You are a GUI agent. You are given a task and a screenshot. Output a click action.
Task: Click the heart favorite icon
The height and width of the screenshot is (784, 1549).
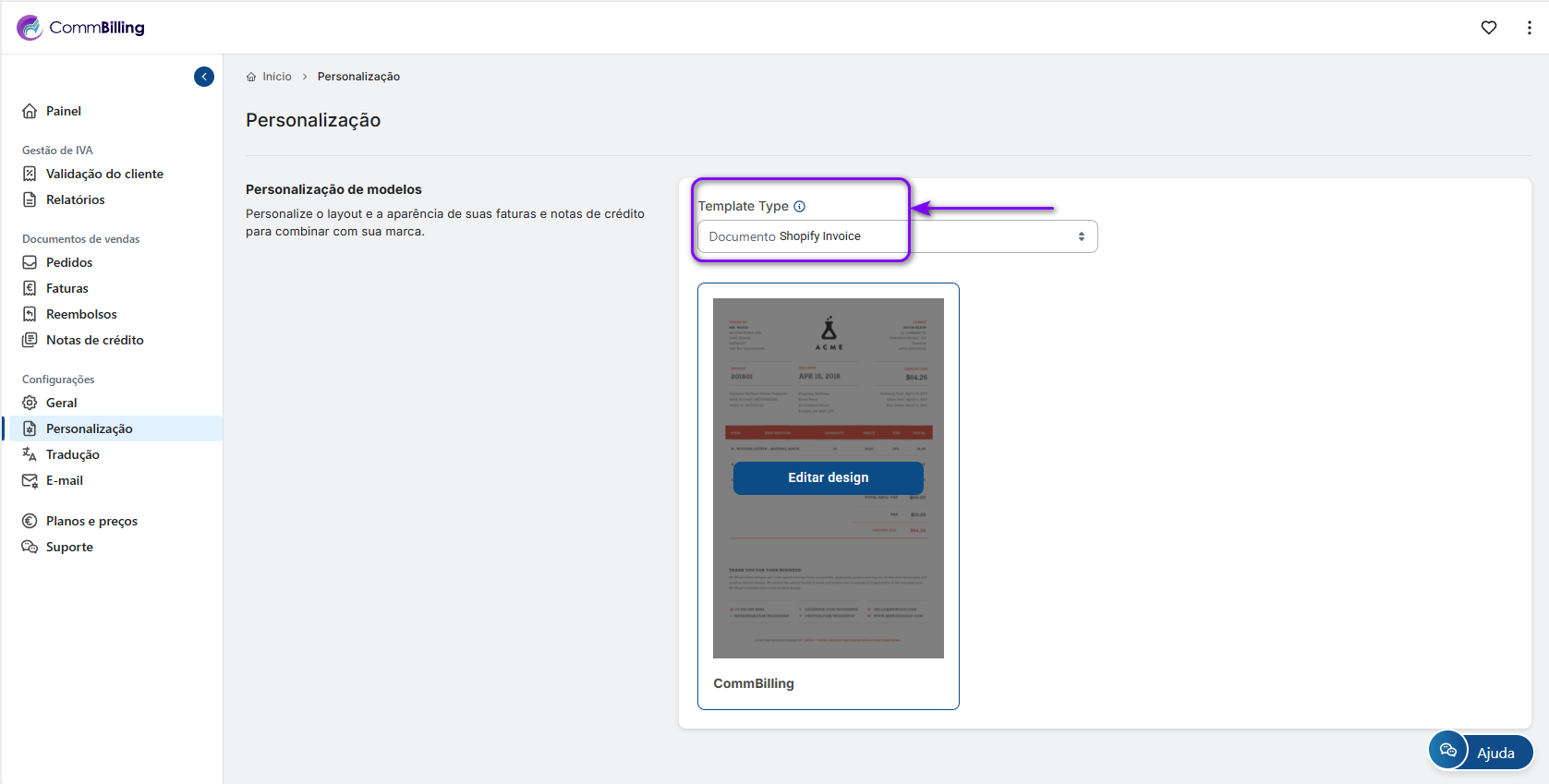[1488, 28]
